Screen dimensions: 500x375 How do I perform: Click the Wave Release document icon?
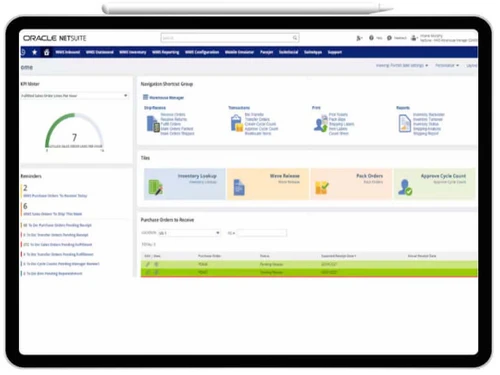coord(239,187)
